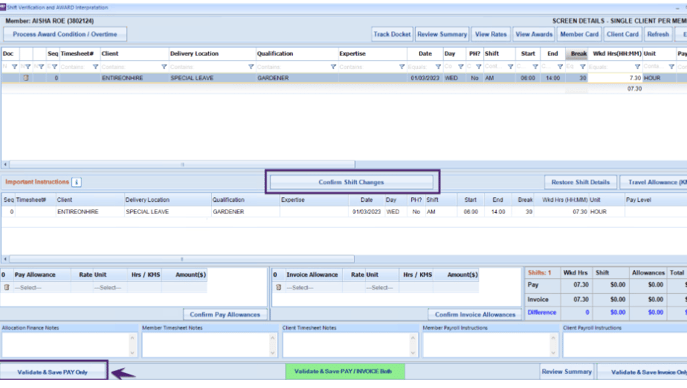Select SPECIAL LEAVE cell in the upper grid
The height and width of the screenshot is (388, 687).
[x=212, y=78]
